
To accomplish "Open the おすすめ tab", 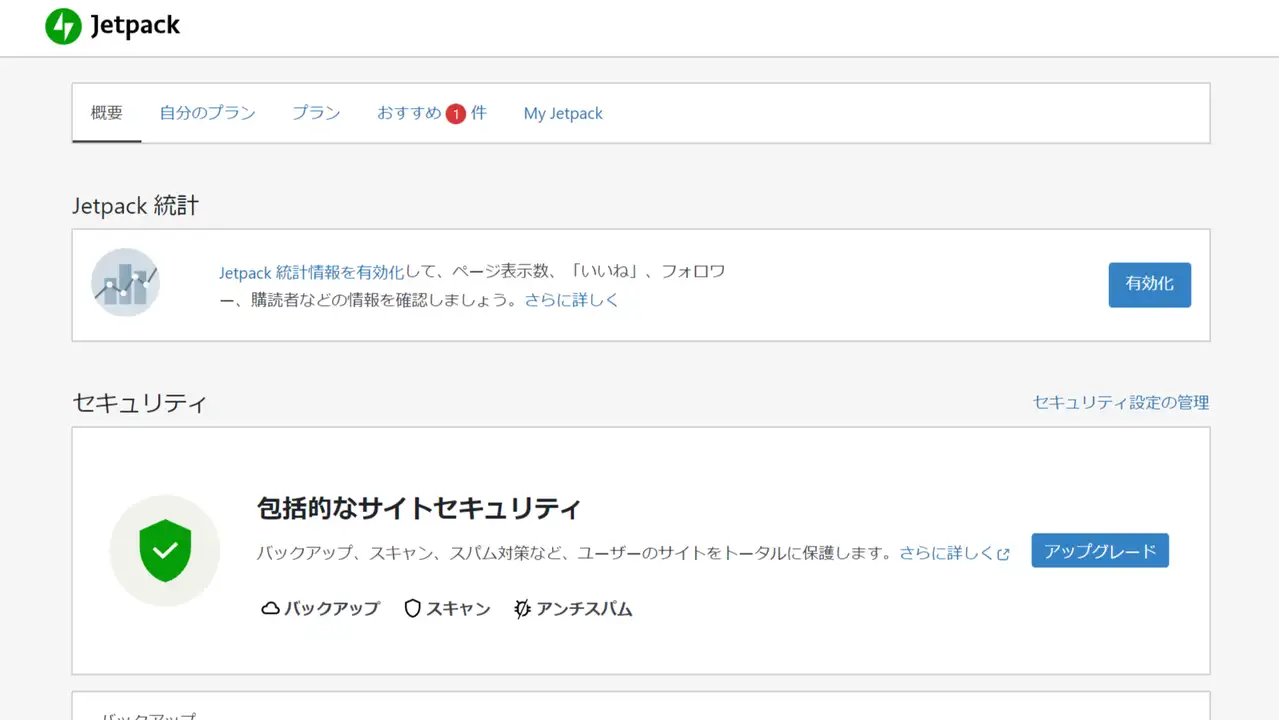I will 431,113.
